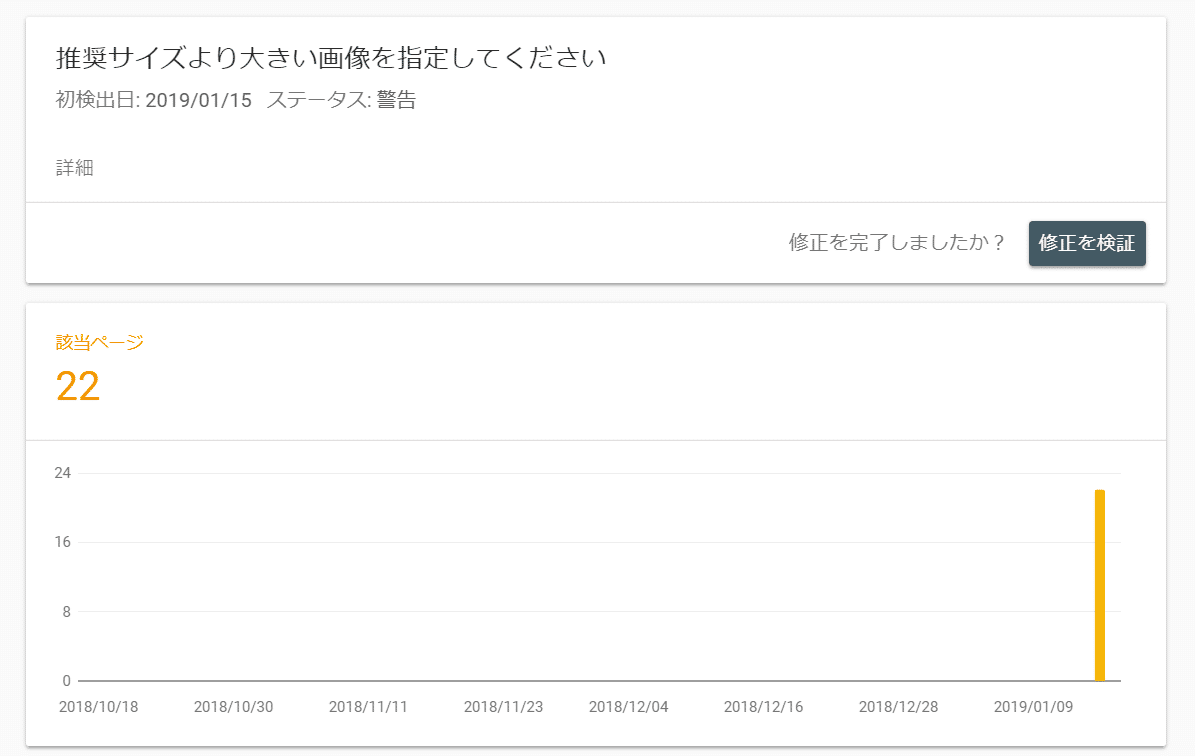Open the 詳細 details link
Screen dimensions: 1195x756
(x=75, y=168)
